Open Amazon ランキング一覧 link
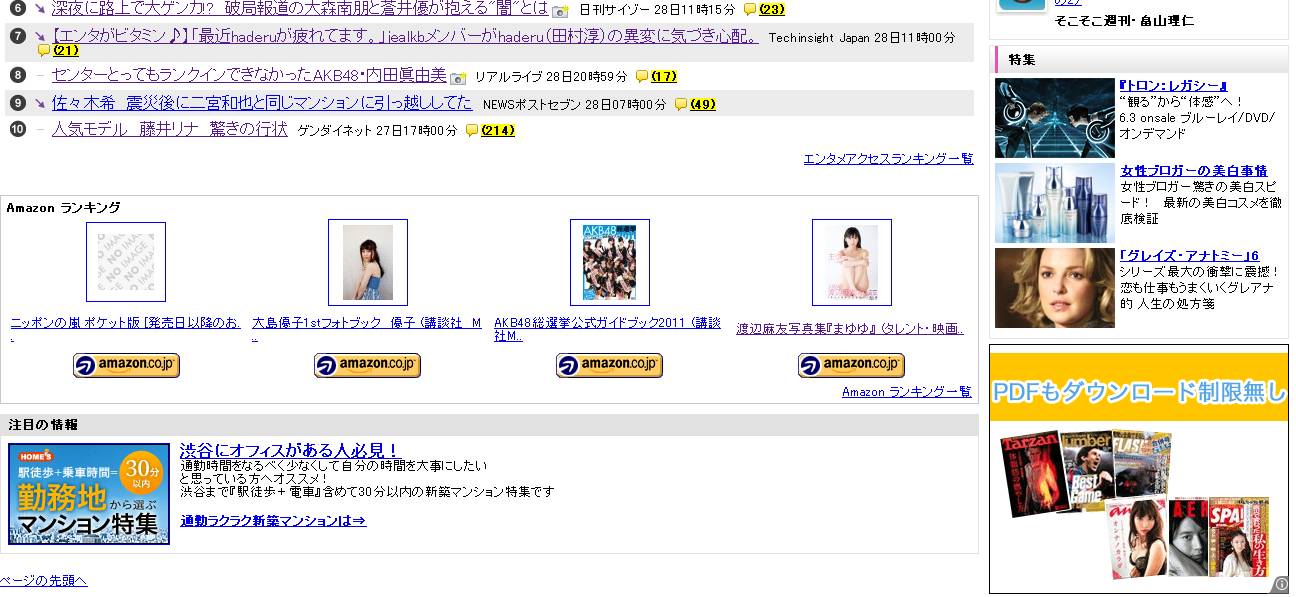This screenshot has height=597, width=1296. coord(907,392)
